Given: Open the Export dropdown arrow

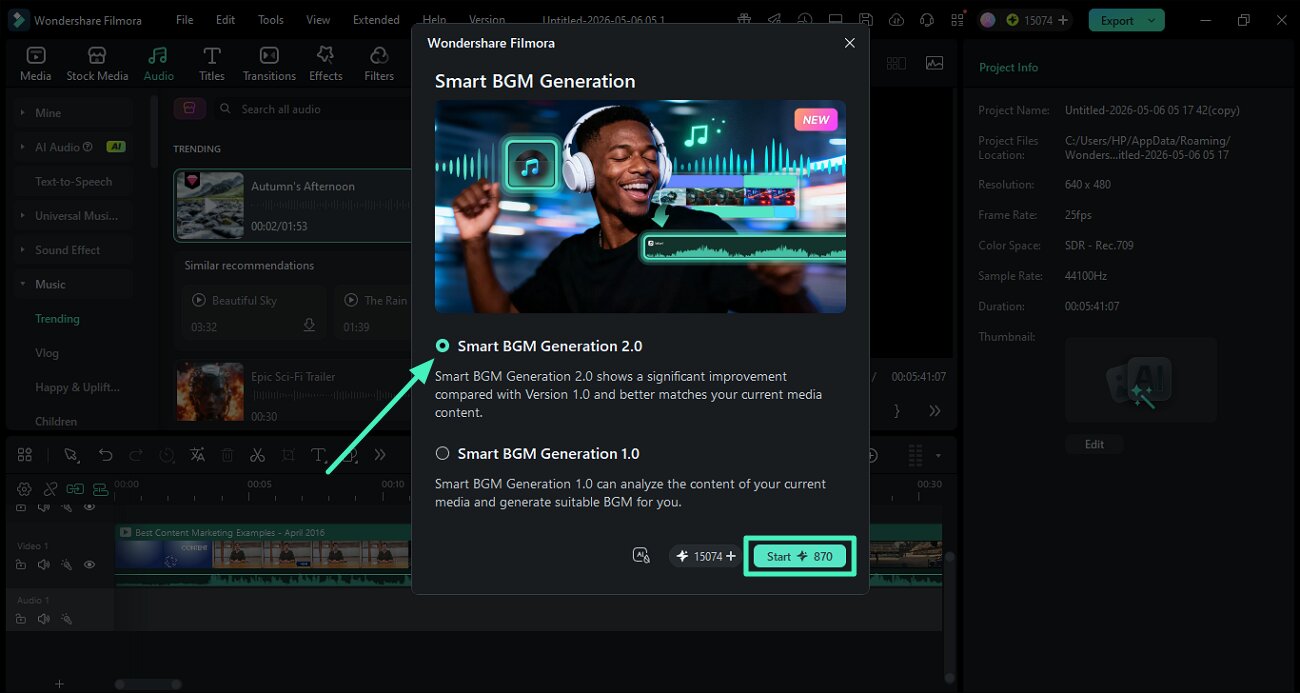Looking at the screenshot, I should [1153, 20].
